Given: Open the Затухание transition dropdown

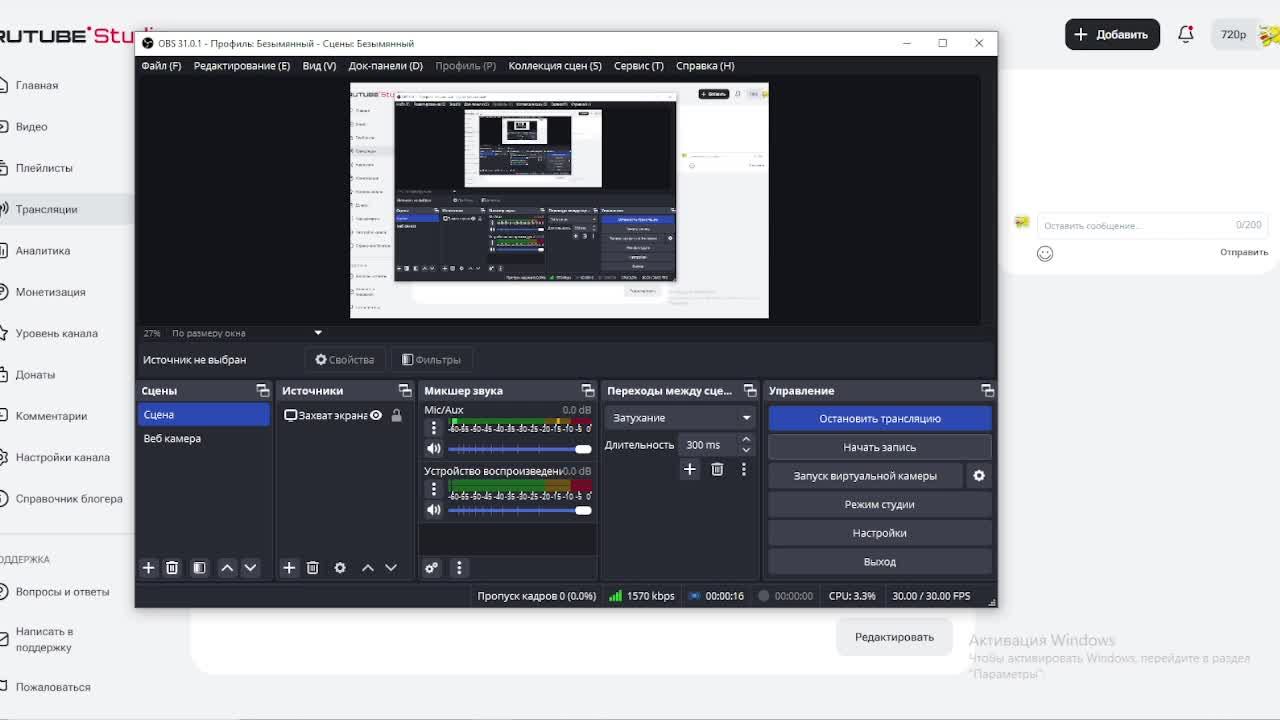Looking at the screenshot, I should point(679,418).
